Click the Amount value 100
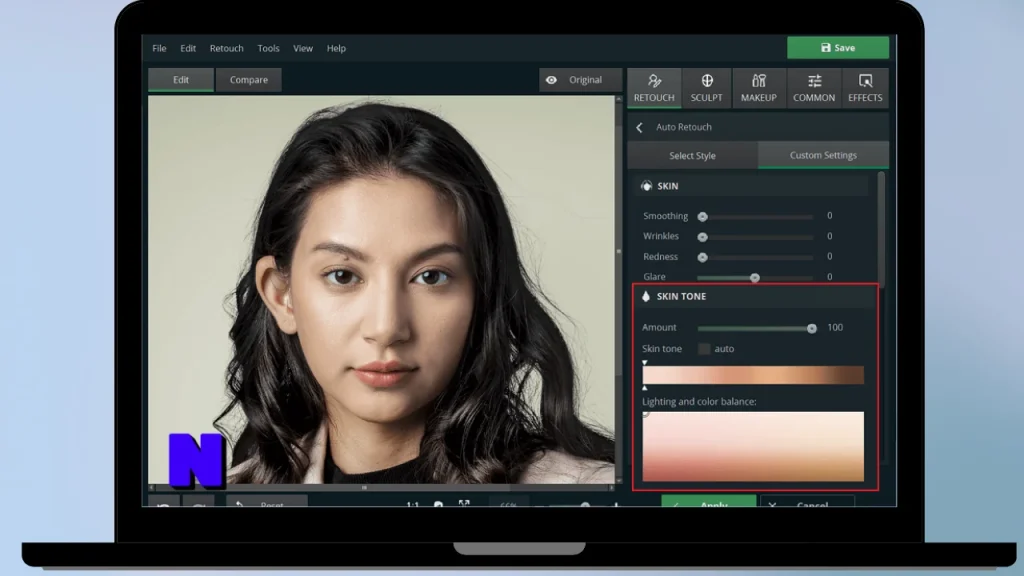This screenshot has height=576, width=1024. click(835, 328)
